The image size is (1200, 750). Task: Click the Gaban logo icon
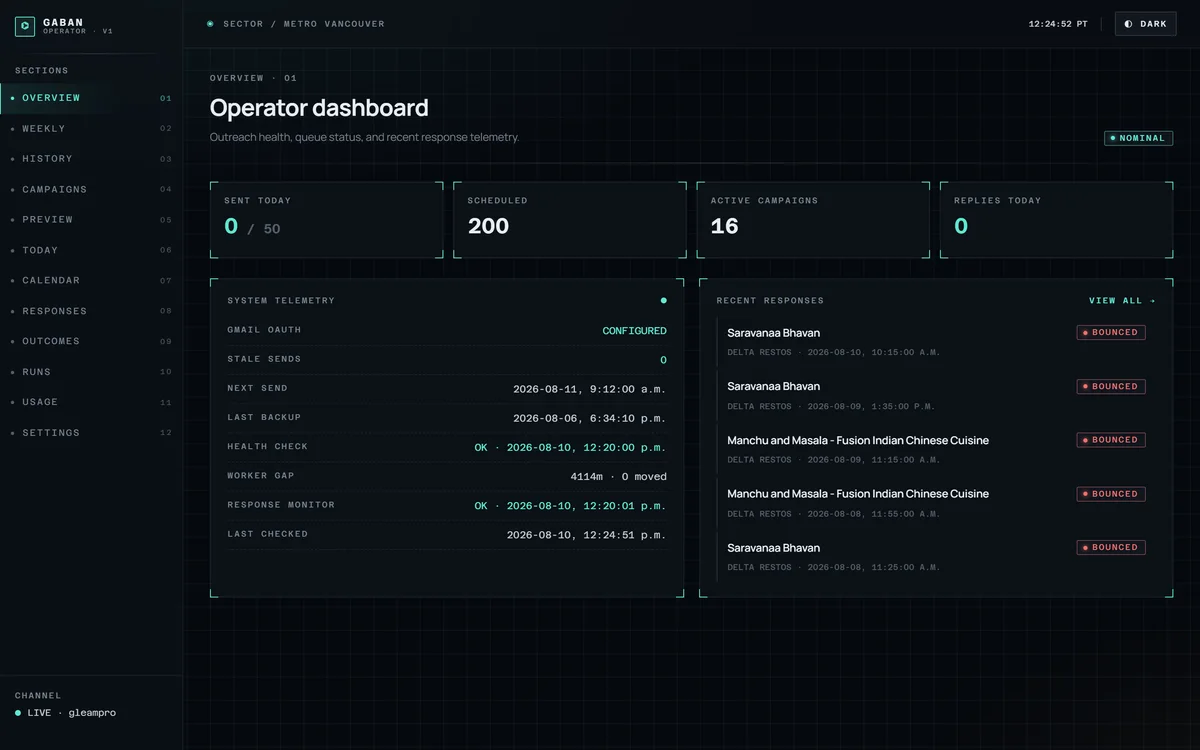(x=25, y=26)
